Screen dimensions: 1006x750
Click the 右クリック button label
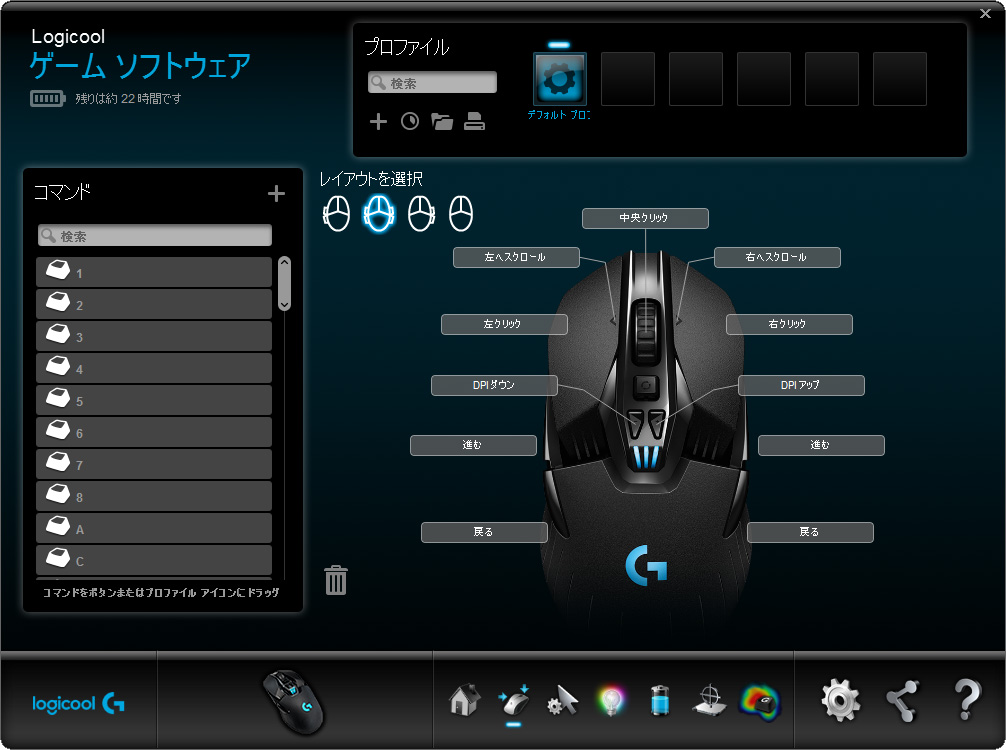[x=789, y=324]
